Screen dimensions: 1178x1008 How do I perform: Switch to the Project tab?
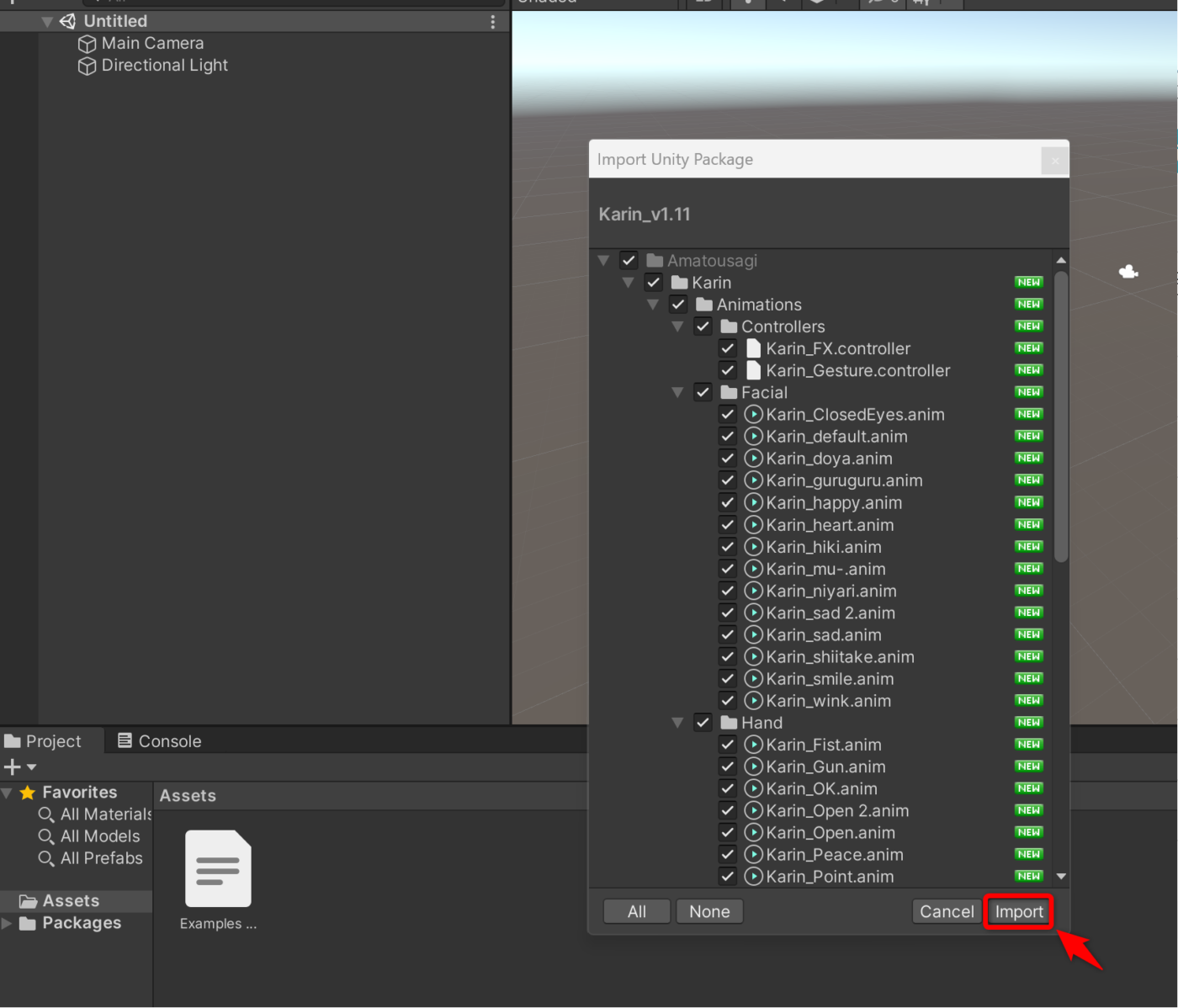tap(43, 741)
